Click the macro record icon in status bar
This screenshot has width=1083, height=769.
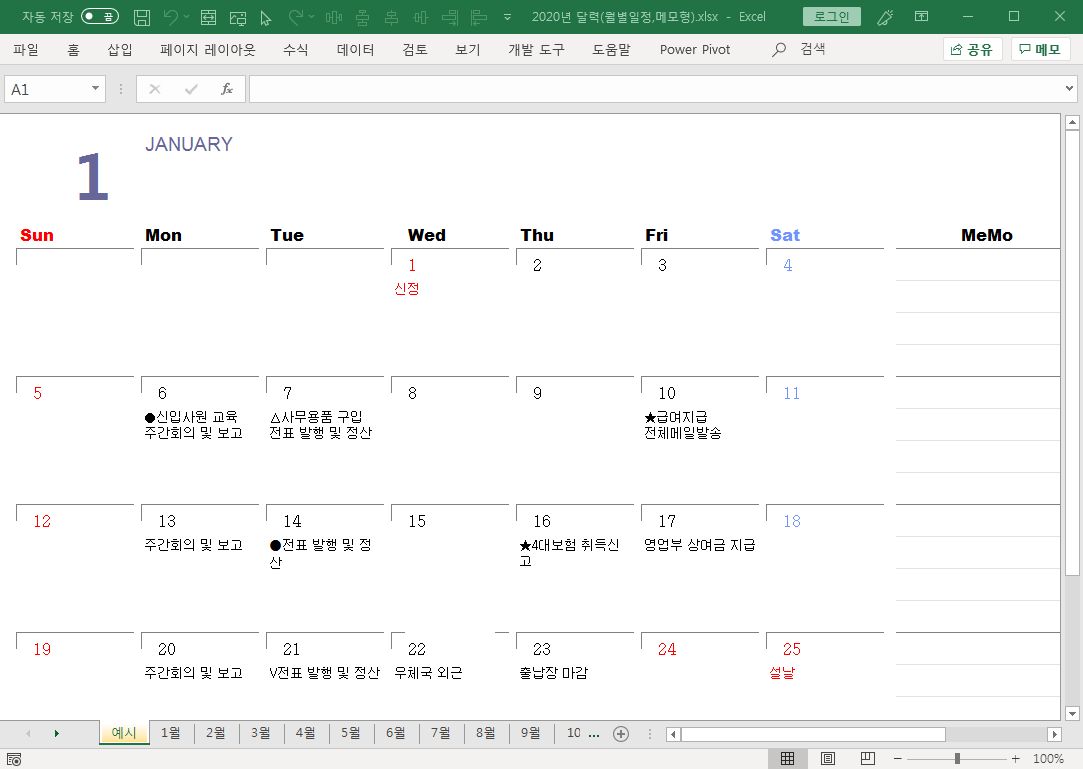14,760
